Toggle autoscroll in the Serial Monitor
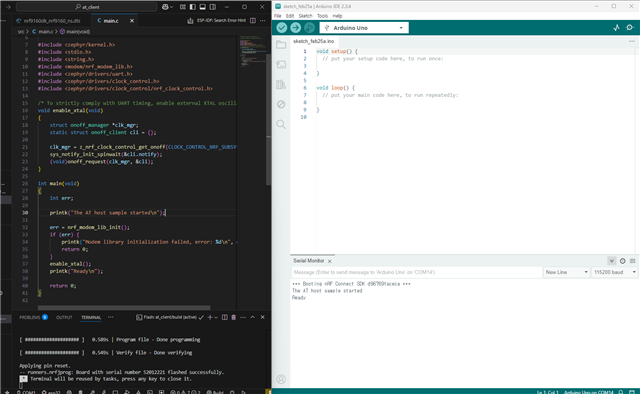The image size is (640, 394). [x=611, y=261]
